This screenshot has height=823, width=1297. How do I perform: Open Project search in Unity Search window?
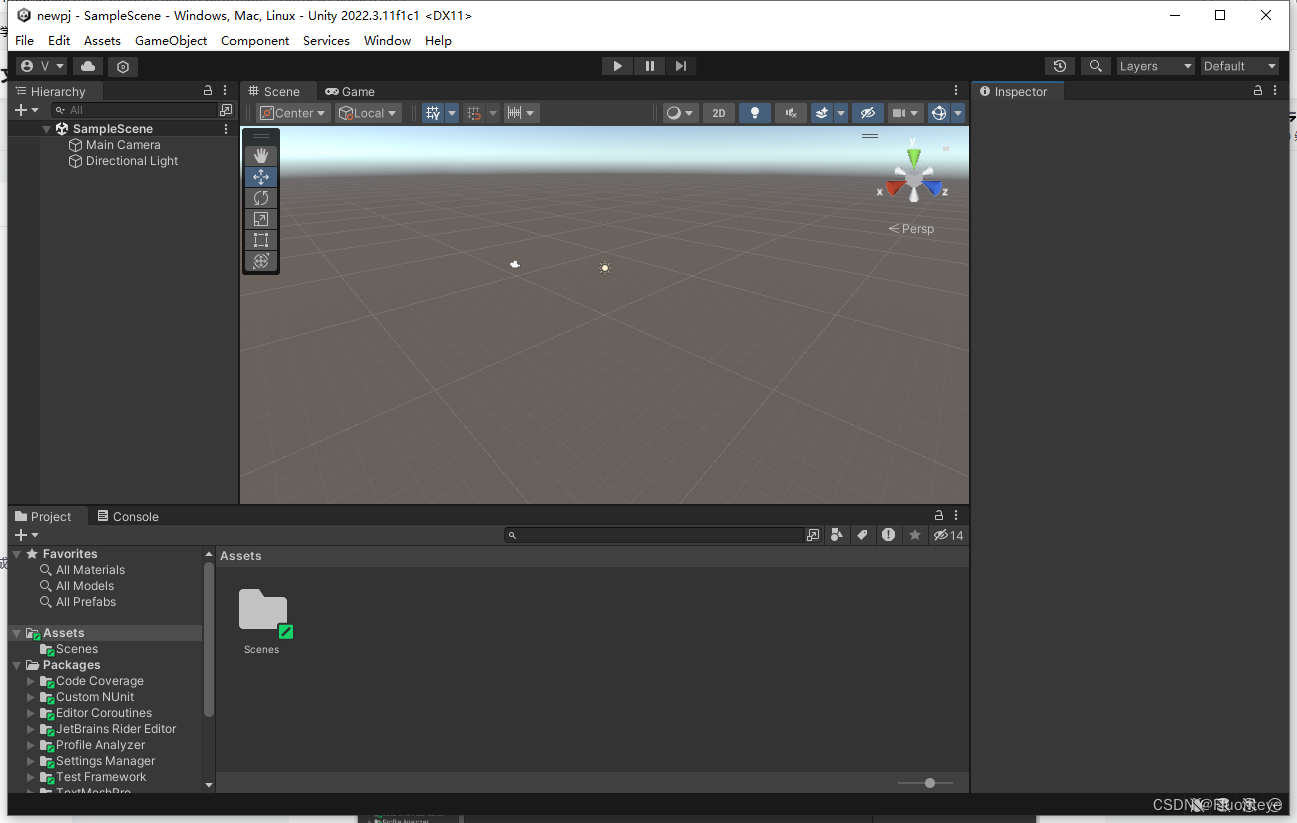(813, 535)
